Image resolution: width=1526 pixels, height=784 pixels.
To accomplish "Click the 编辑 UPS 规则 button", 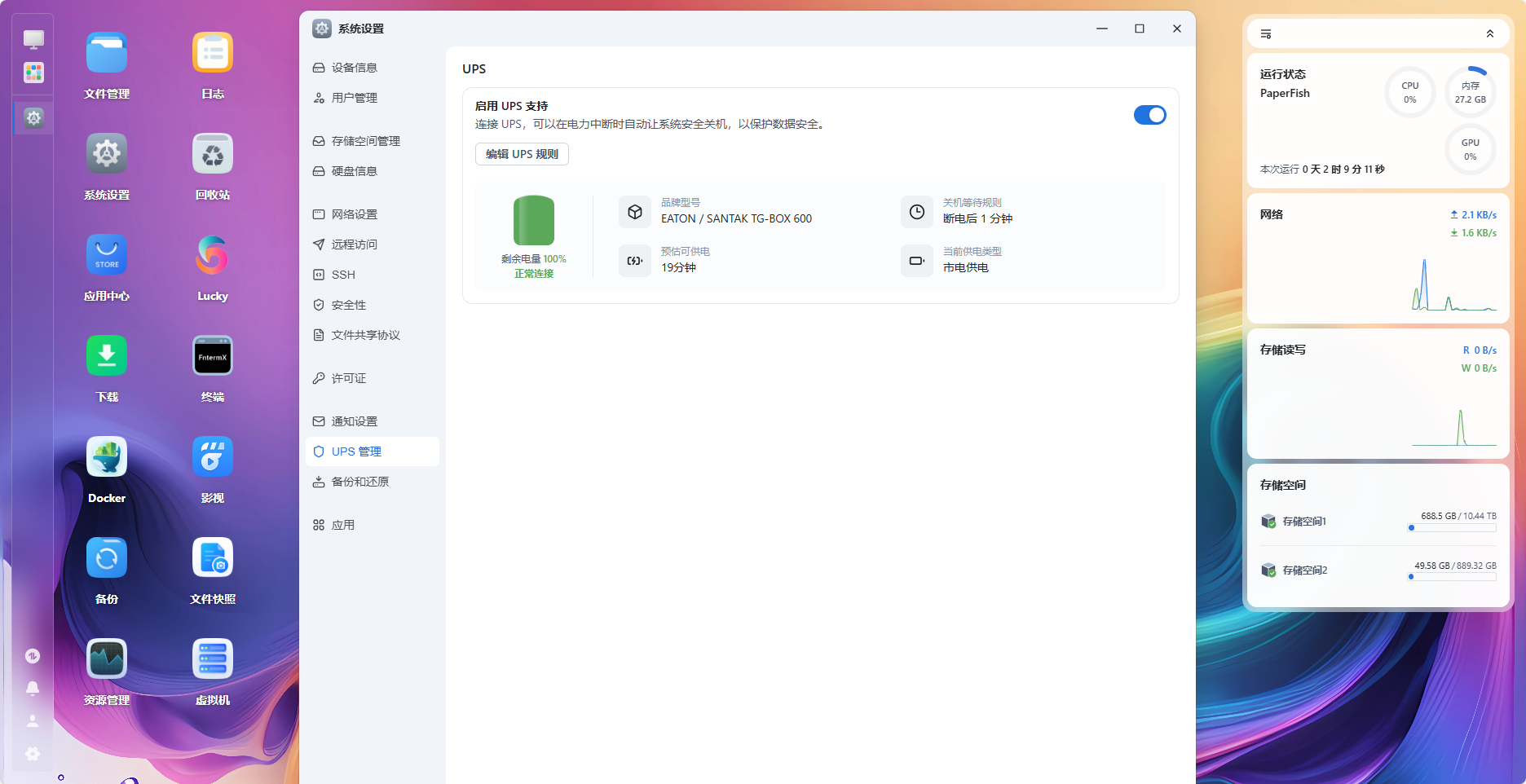I will click(522, 154).
